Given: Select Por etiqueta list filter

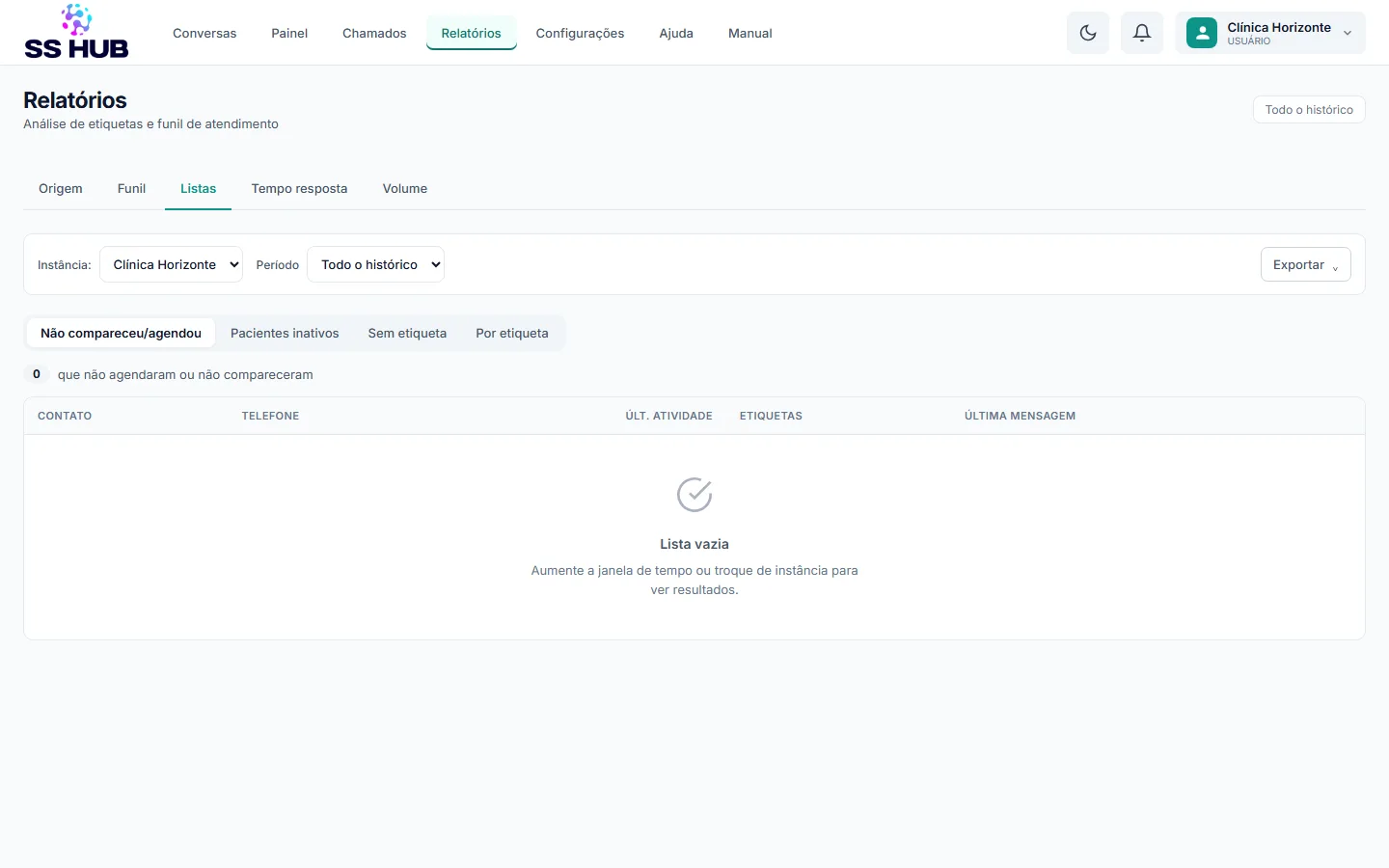Looking at the screenshot, I should tap(512, 333).
